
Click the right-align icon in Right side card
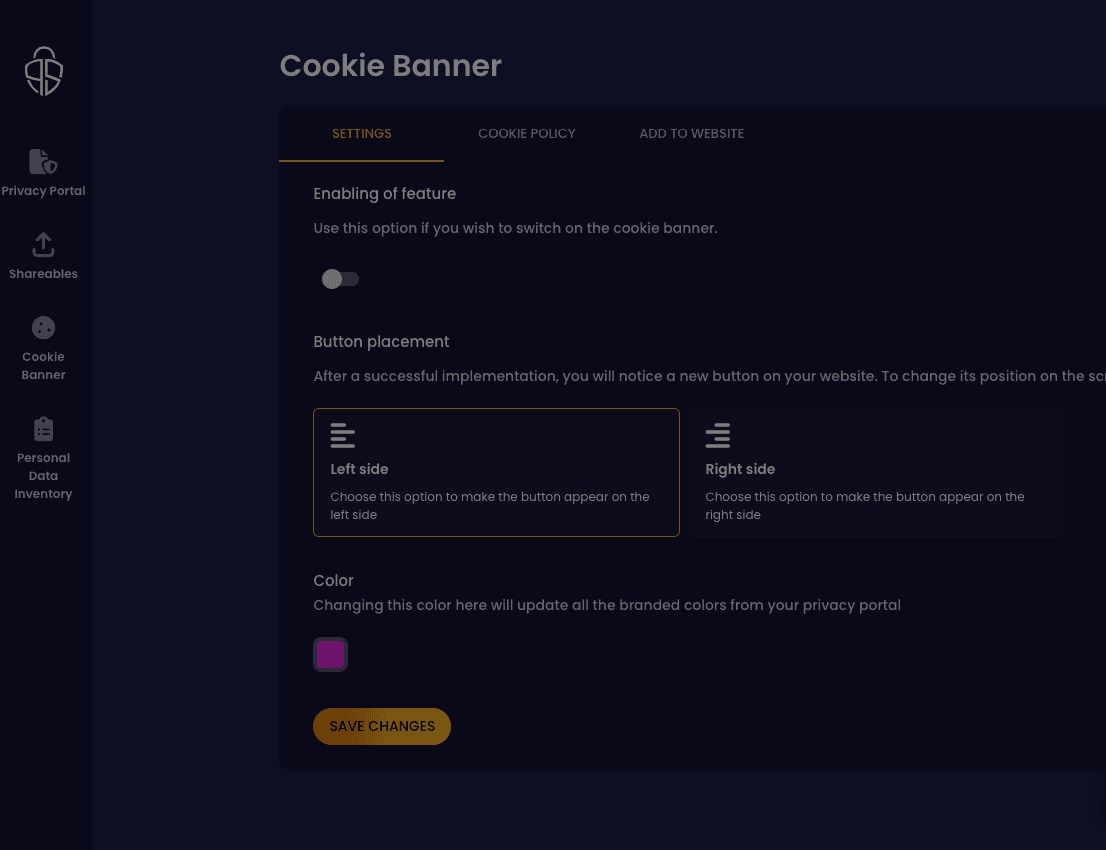[x=717, y=435]
